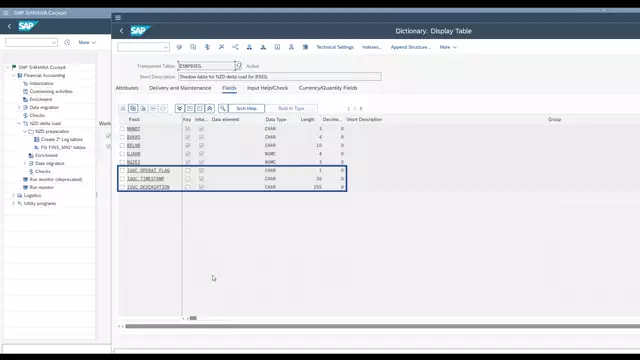
Task: Switch to the Input Help/Check tab
Action: [267, 88]
